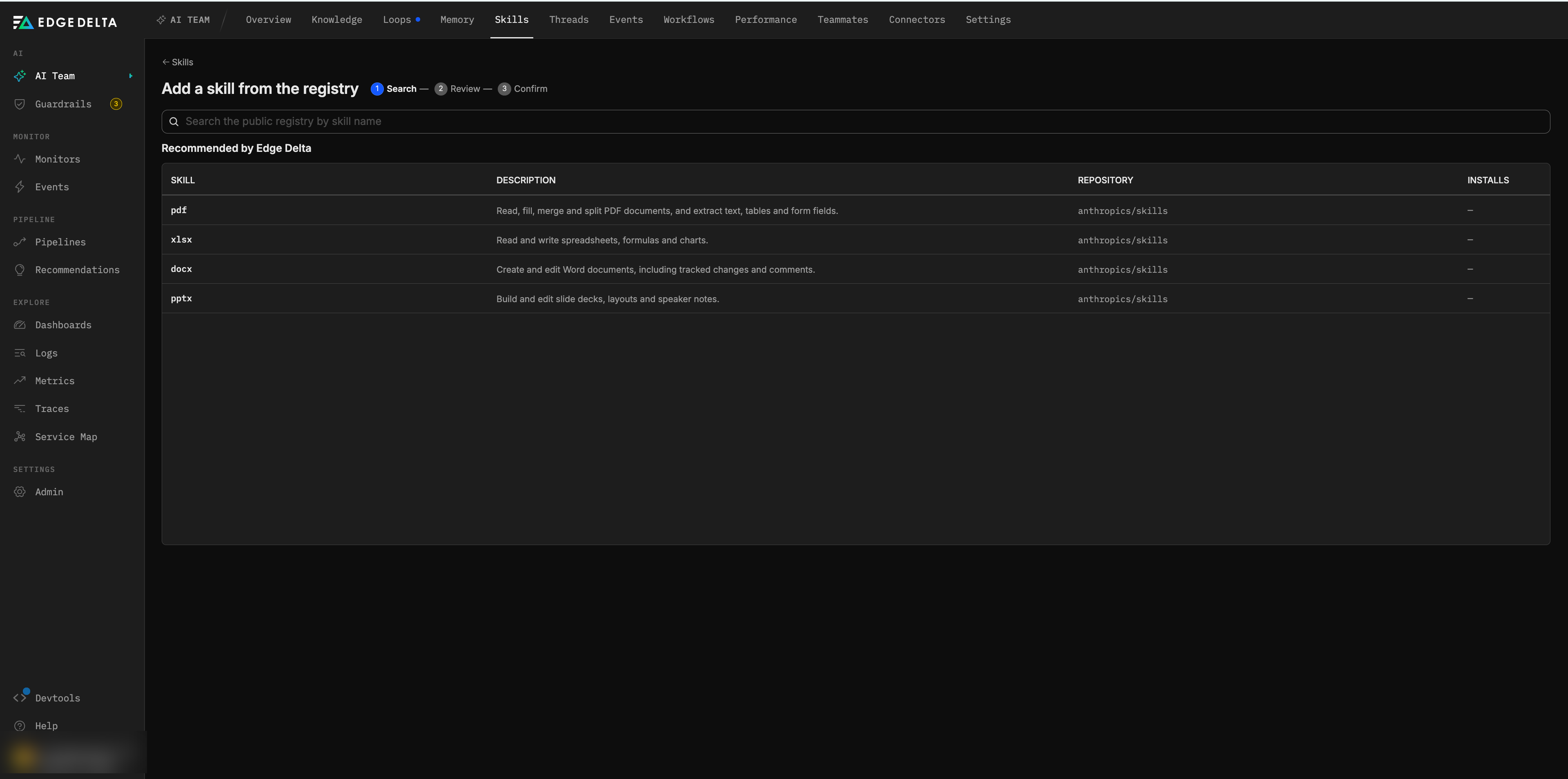Select step 1 Search in the wizard
This screenshot has width=1568, height=779.
pyautogui.click(x=394, y=89)
